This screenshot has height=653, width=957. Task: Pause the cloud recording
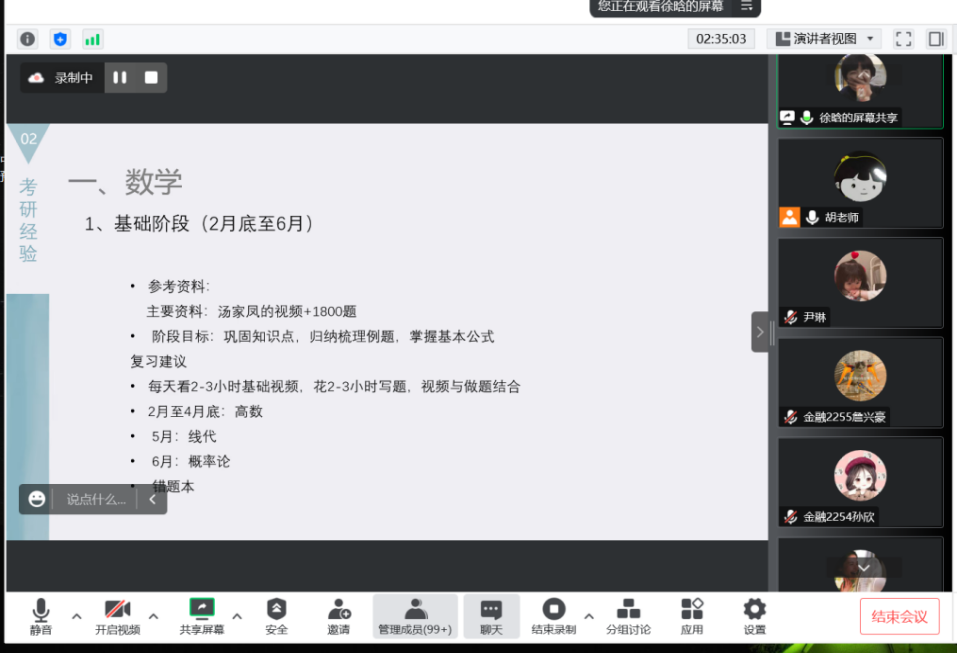click(120, 78)
